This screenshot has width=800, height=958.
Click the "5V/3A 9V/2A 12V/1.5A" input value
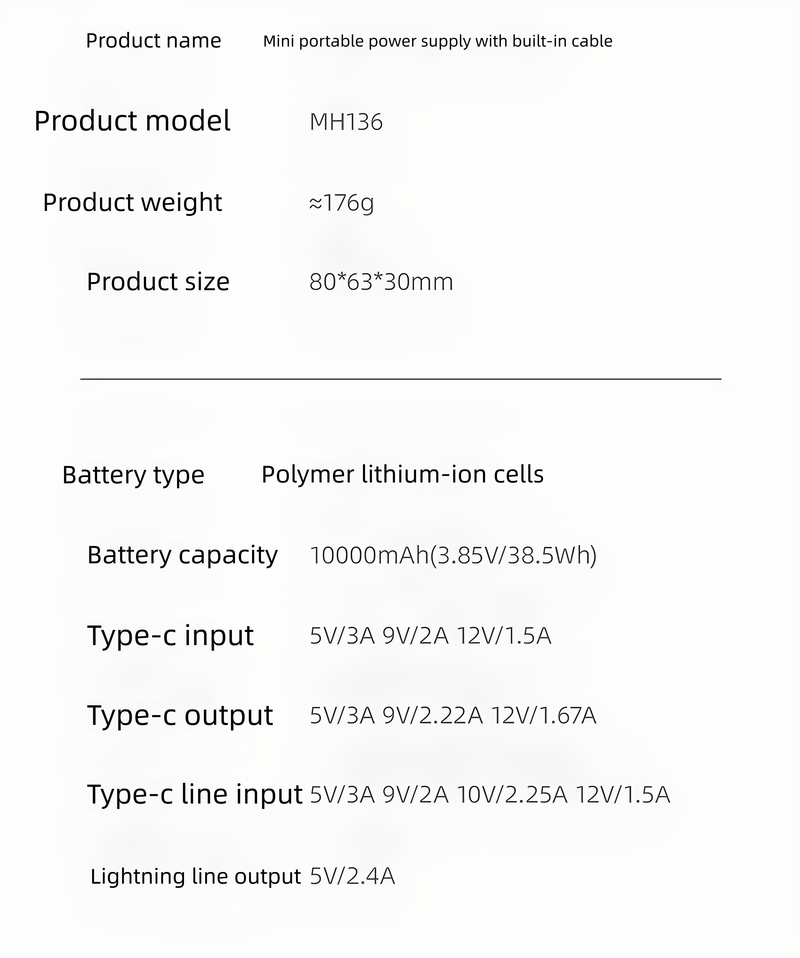430,636
